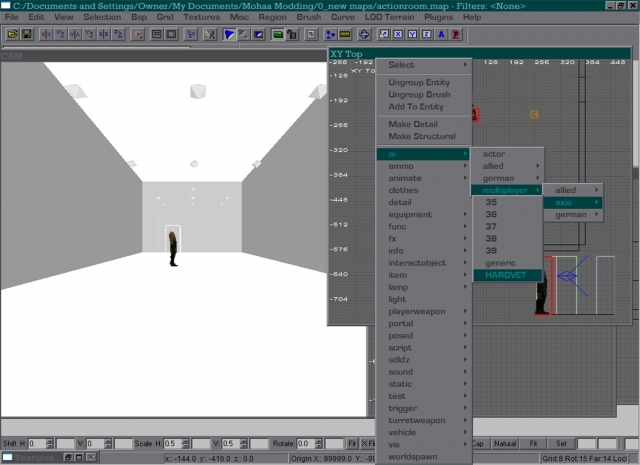Click the Rotate value spinner arrows
The height and width of the screenshot is (465, 640).
pos(318,443)
